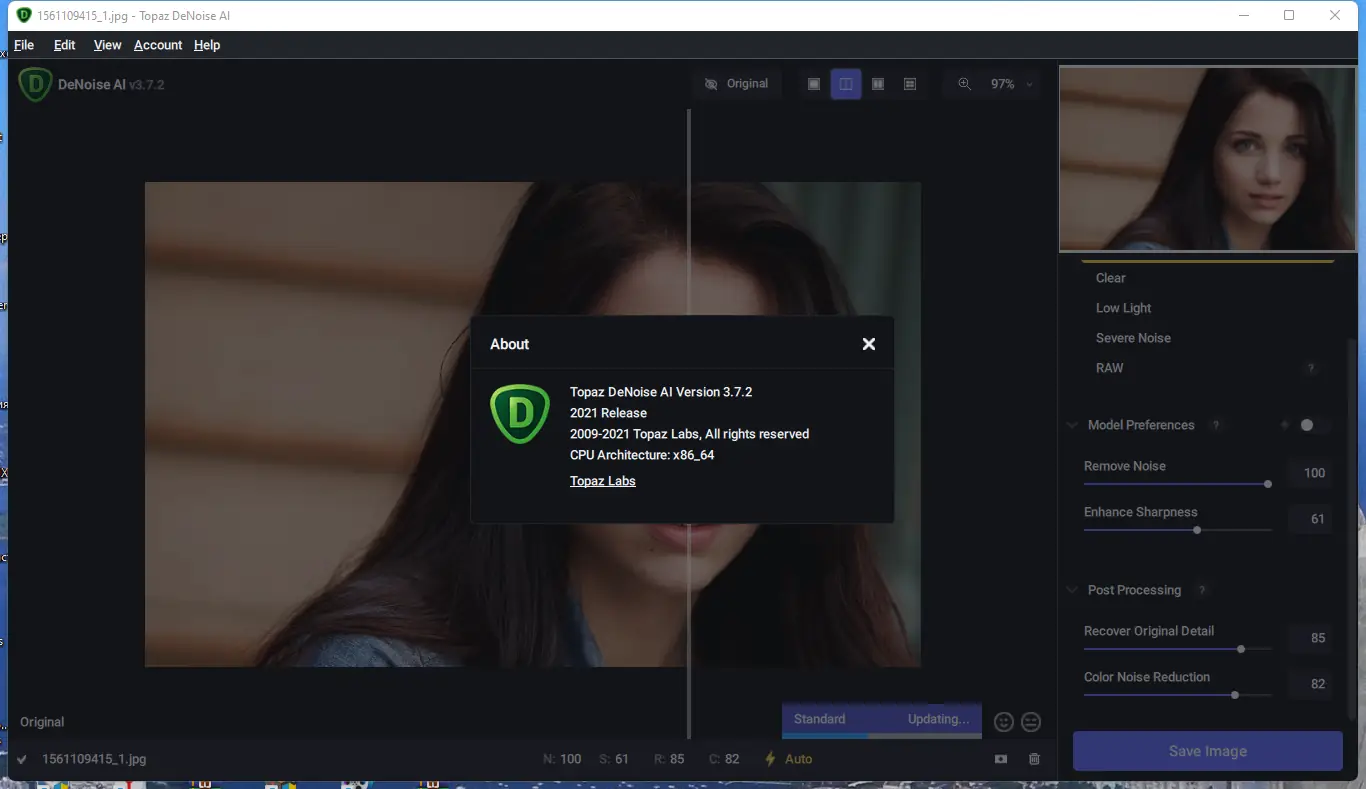This screenshot has height=789, width=1366.
Task: Open the Help menu
Action: [x=207, y=45]
